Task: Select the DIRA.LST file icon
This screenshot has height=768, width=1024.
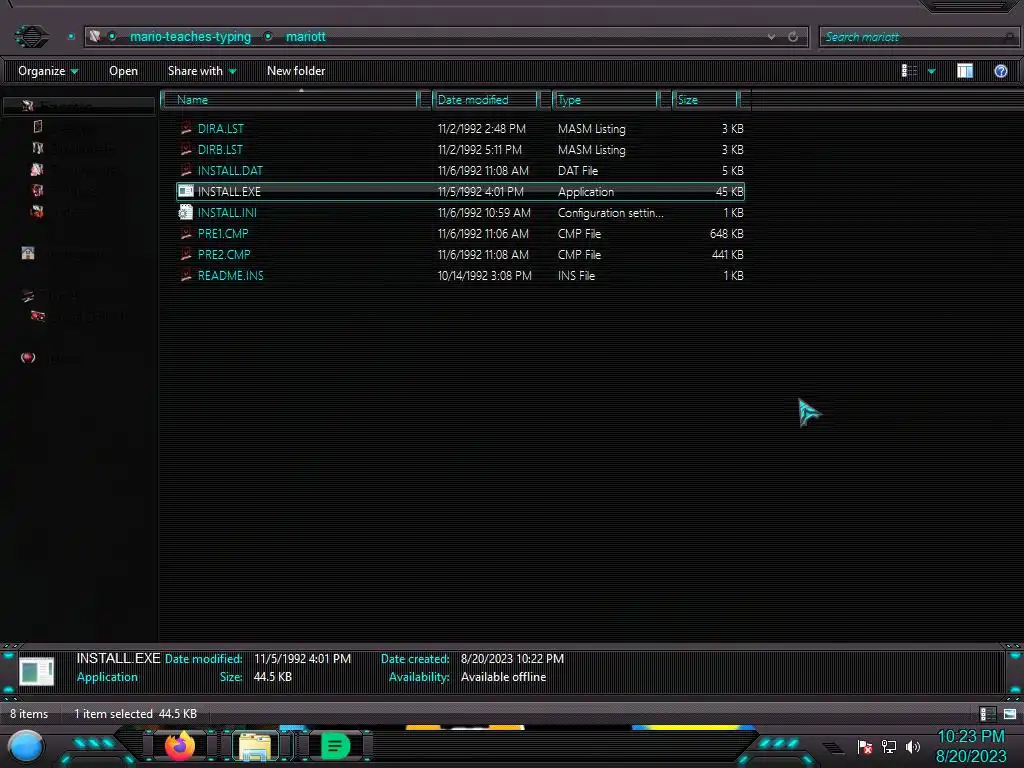Action: click(185, 129)
